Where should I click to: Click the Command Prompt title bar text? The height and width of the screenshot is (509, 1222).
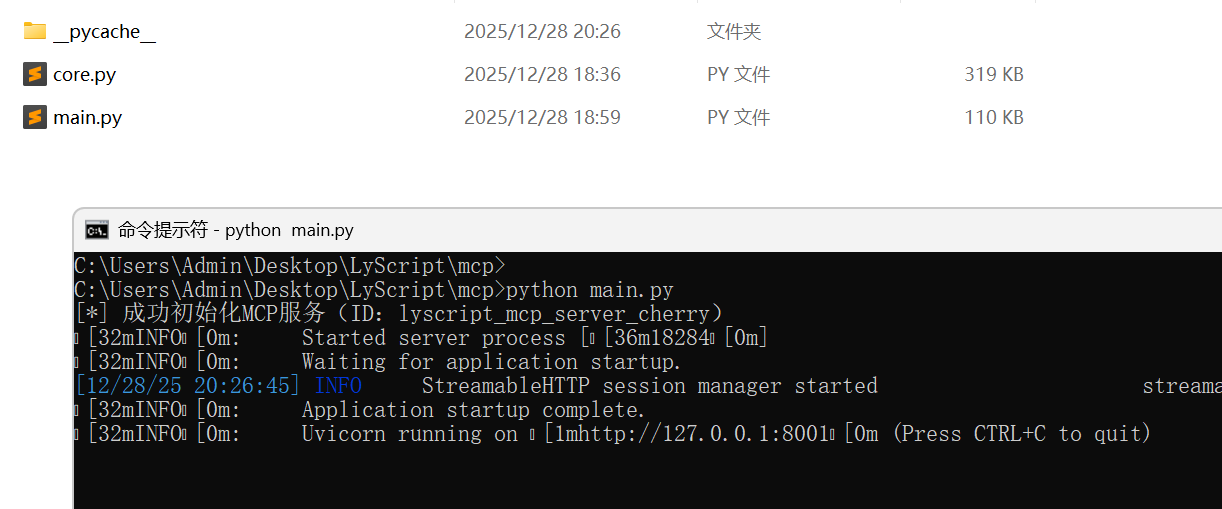click(x=236, y=230)
